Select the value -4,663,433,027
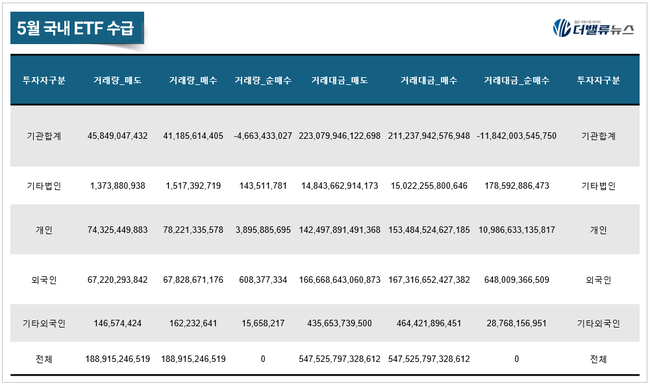Viewport: 650px width, 384px height. [263, 136]
